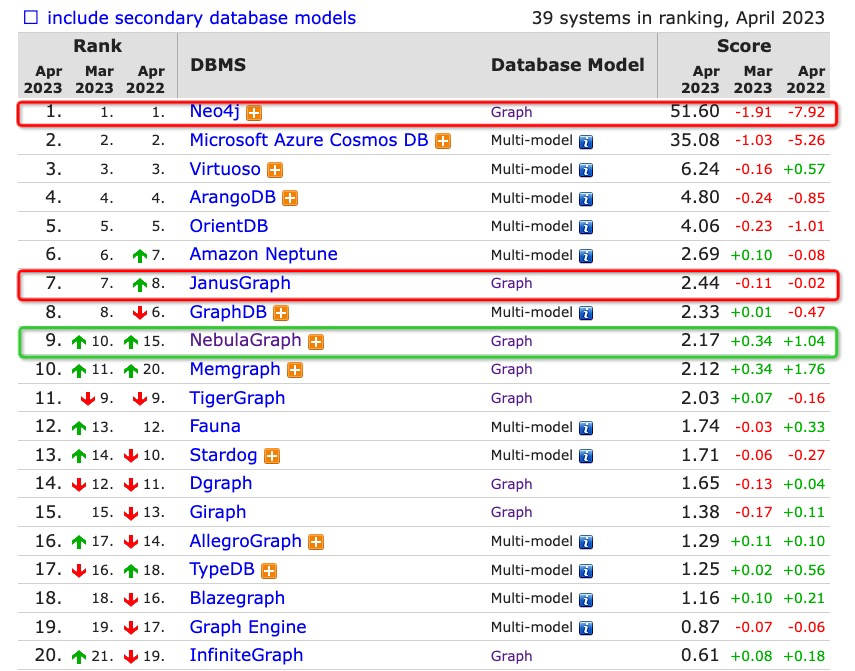Open the AllegroGraph link
The height and width of the screenshot is (671, 855).
pos(245,541)
